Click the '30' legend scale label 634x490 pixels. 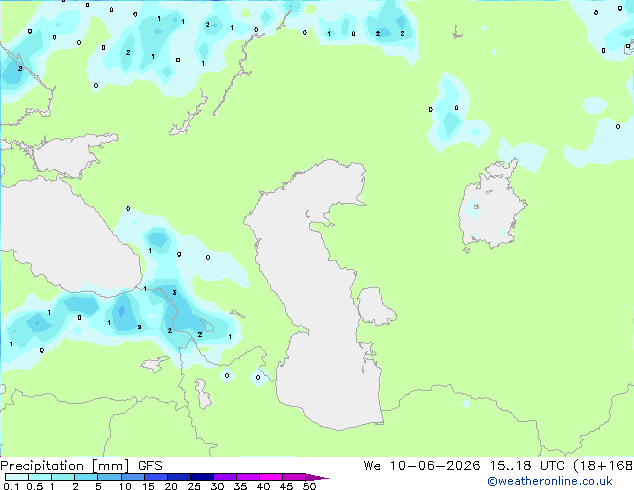(217, 486)
